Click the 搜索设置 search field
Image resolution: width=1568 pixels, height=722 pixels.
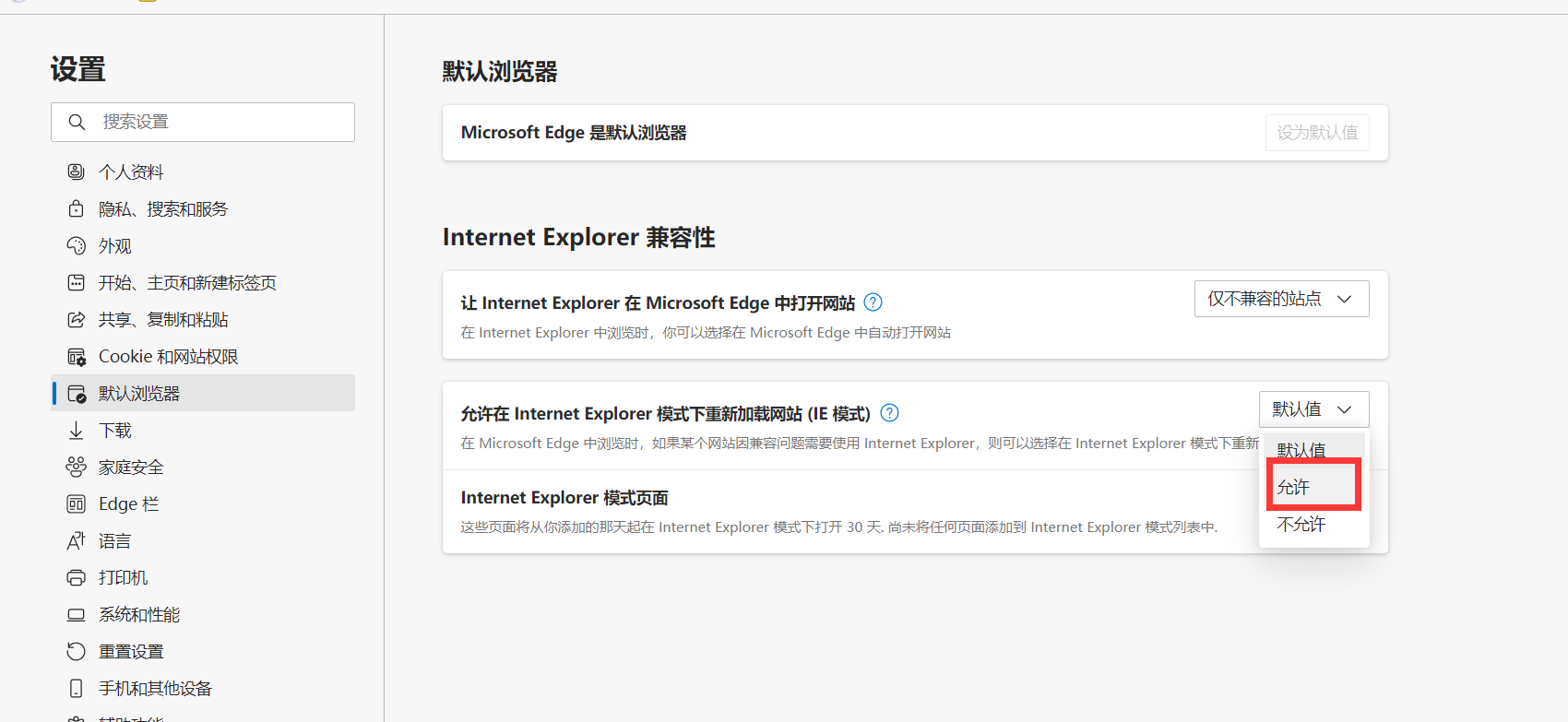pyautogui.click(x=217, y=122)
